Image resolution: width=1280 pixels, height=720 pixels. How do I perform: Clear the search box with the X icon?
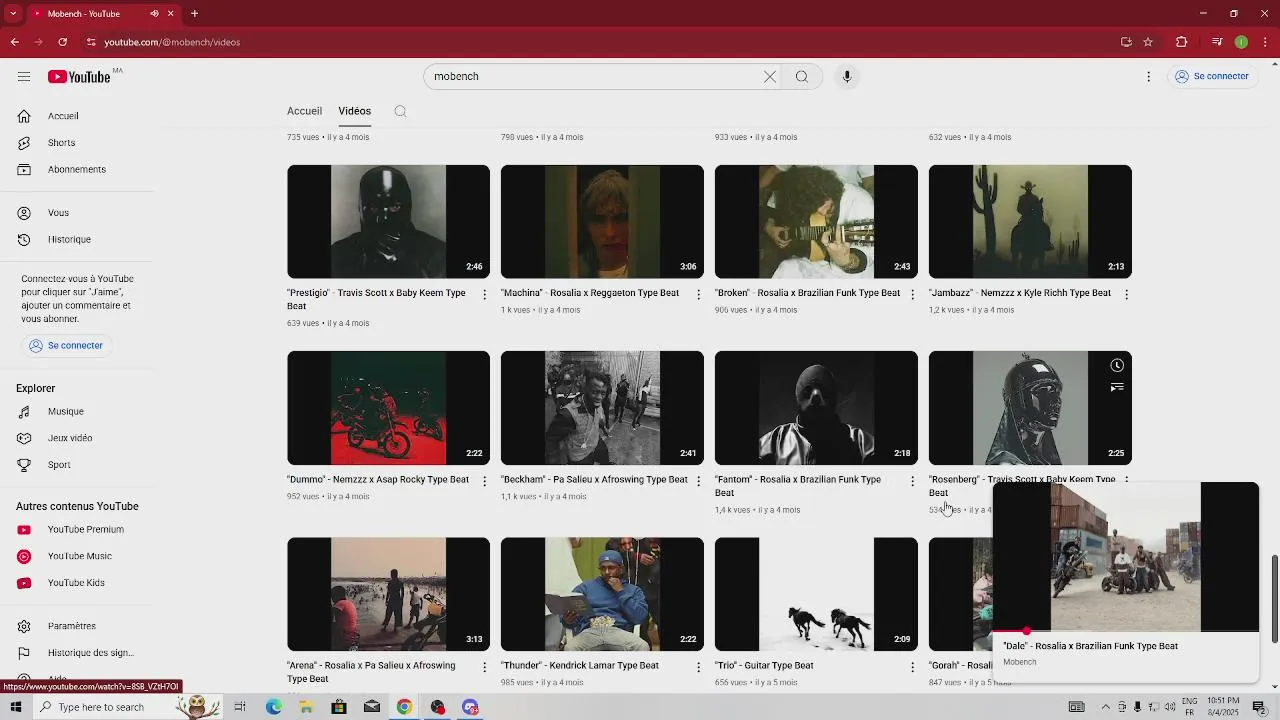click(770, 76)
